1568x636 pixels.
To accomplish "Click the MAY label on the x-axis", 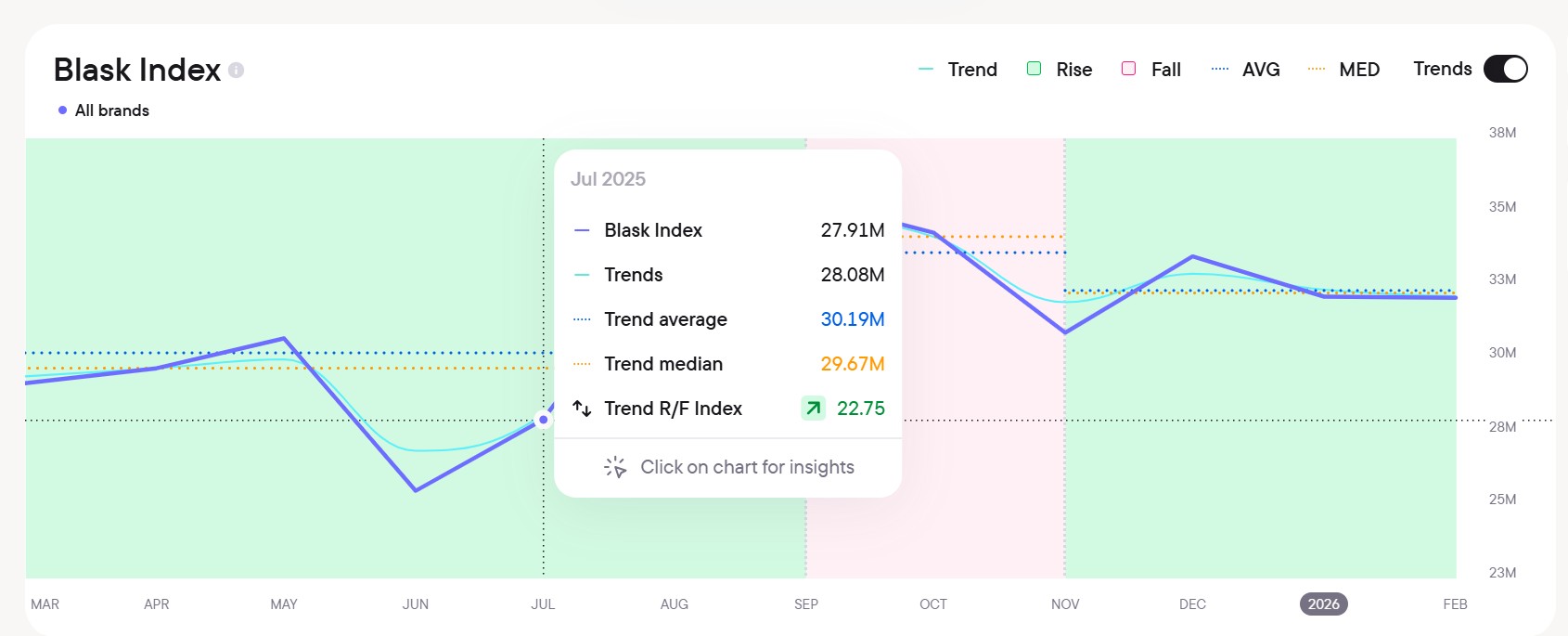I will [284, 604].
